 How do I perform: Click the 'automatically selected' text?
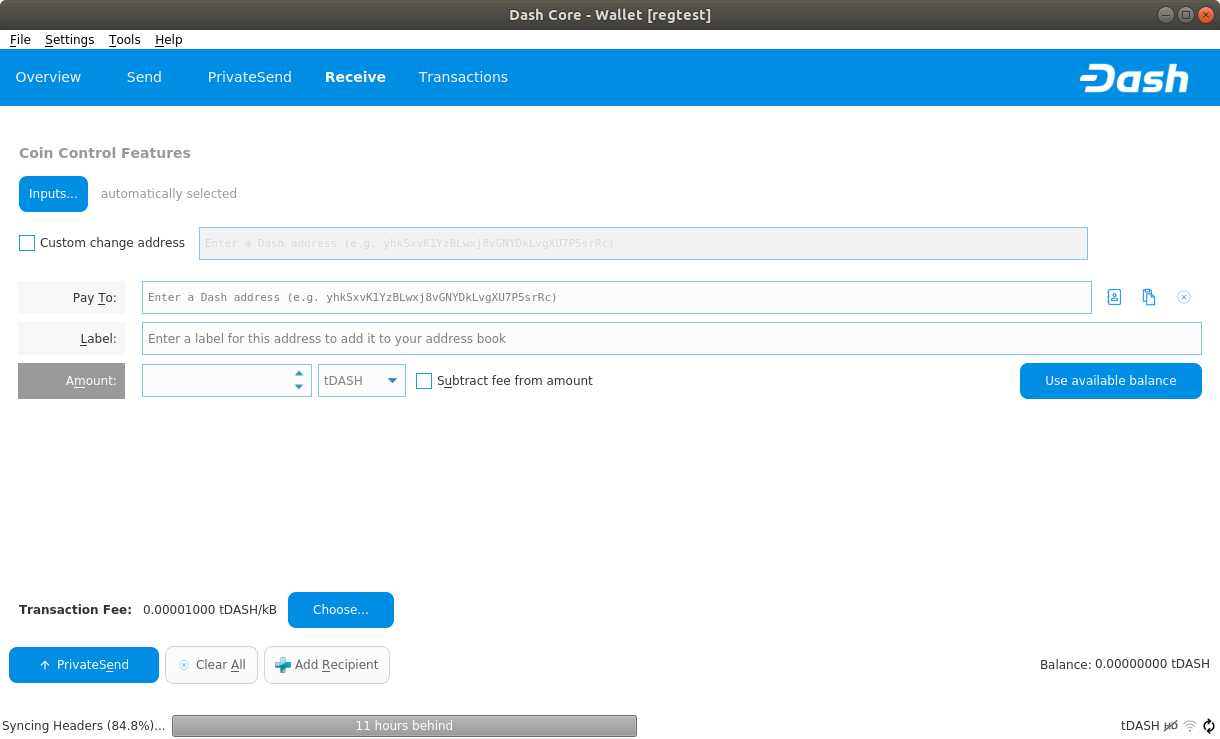pos(169,194)
